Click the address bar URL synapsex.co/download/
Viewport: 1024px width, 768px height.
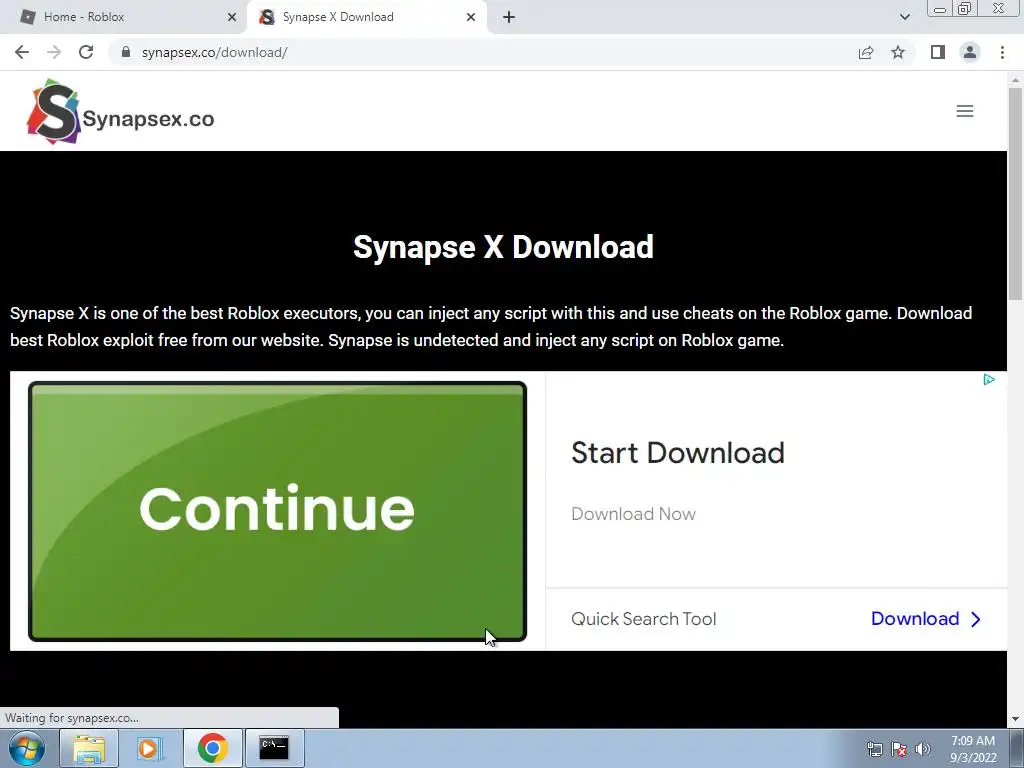coord(214,52)
